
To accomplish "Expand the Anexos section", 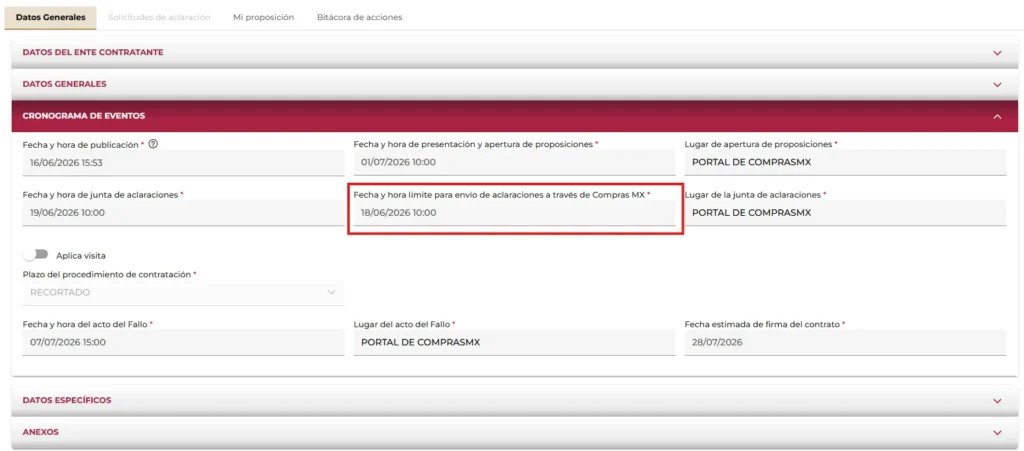I will tap(515, 432).
